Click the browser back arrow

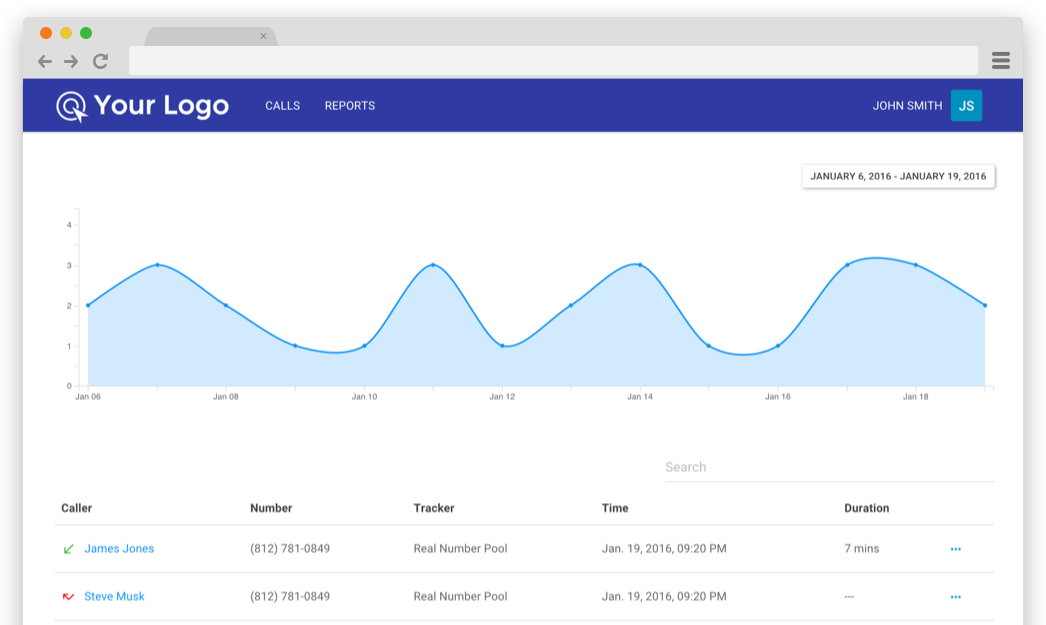click(45, 61)
